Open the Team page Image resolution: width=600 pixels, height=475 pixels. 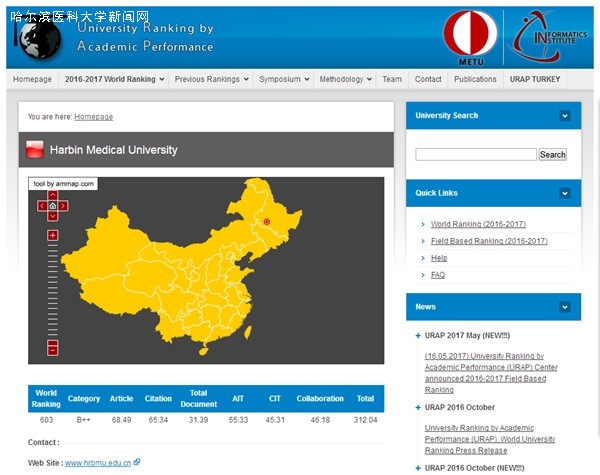pos(392,79)
